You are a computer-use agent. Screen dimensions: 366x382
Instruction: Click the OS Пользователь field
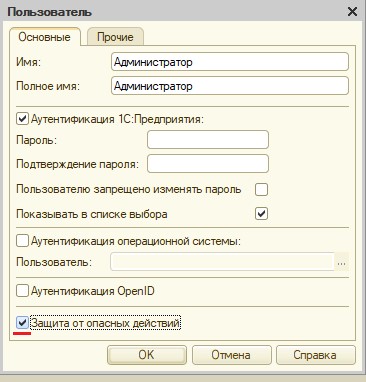point(222,262)
